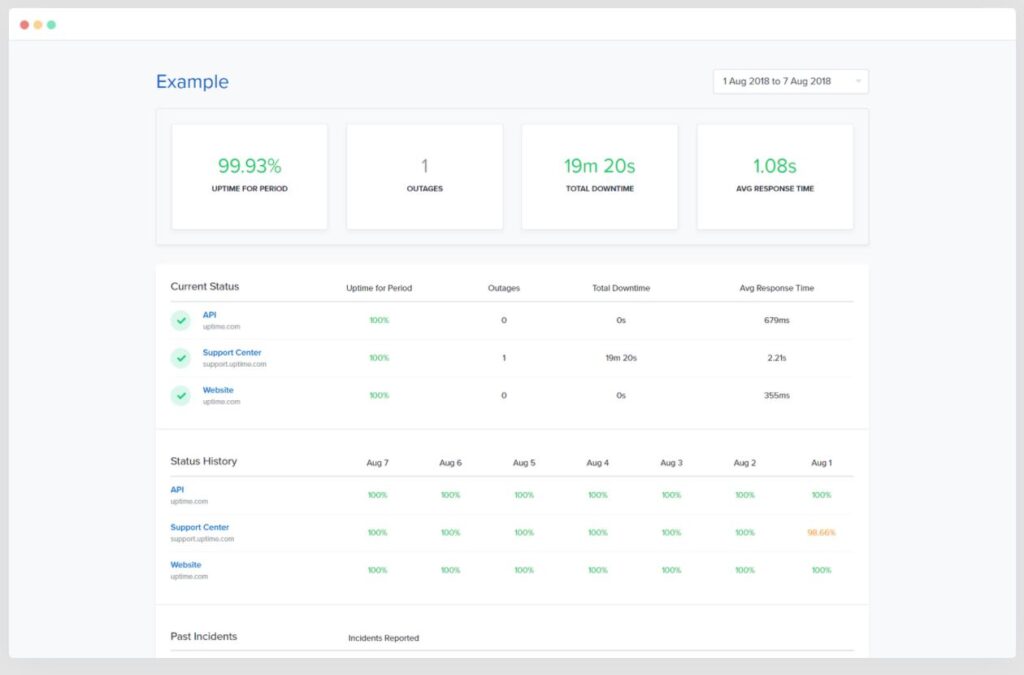Open the Website link in Status History
This screenshot has width=1024, height=675.
186,565
